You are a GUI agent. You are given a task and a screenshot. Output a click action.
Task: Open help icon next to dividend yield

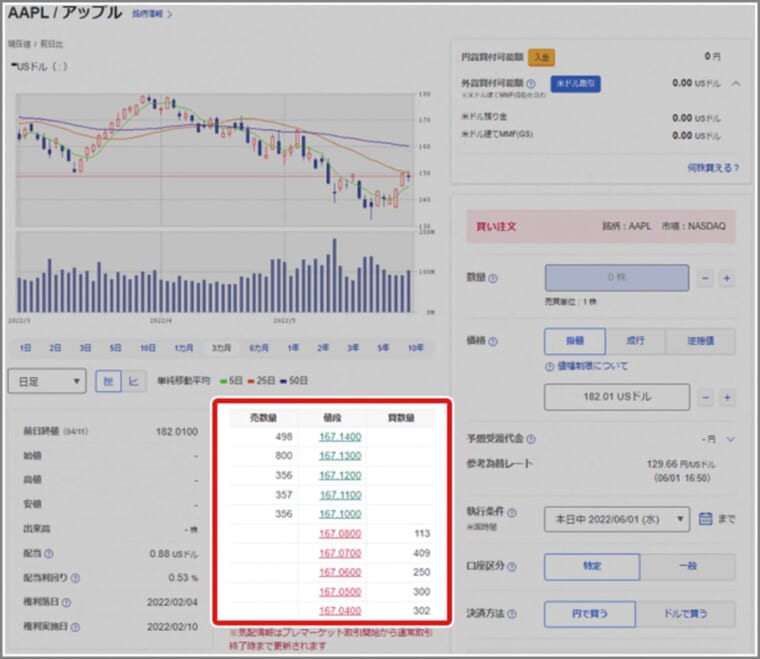click(75, 578)
